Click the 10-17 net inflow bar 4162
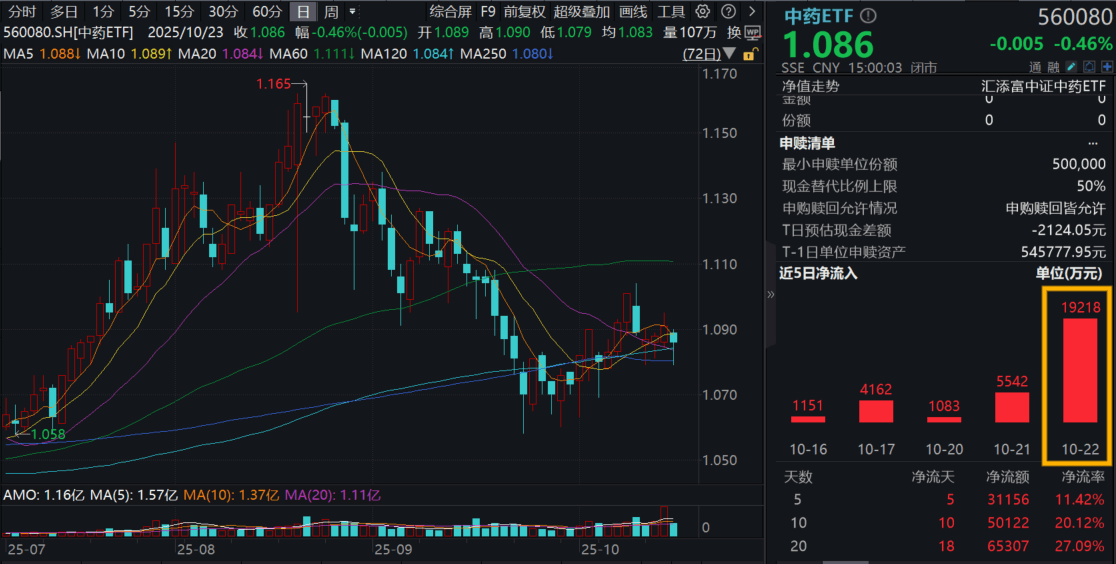This screenshot has height=564, width=1116. point(875,412)
